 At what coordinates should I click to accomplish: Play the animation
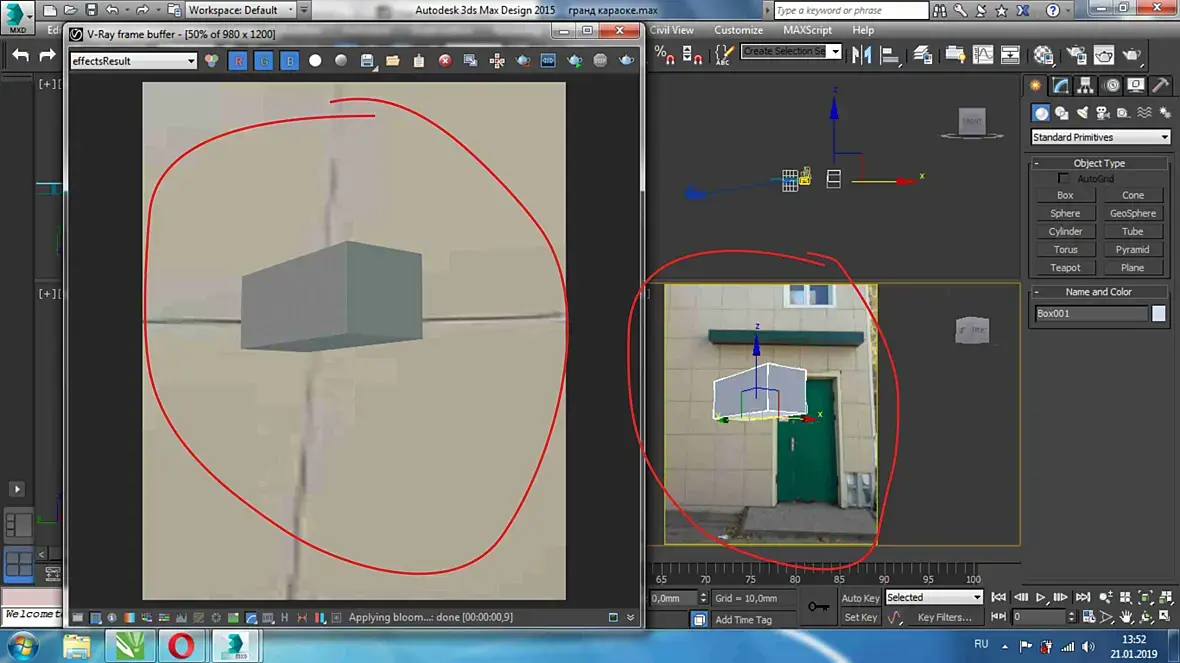tap(1041, 598)
